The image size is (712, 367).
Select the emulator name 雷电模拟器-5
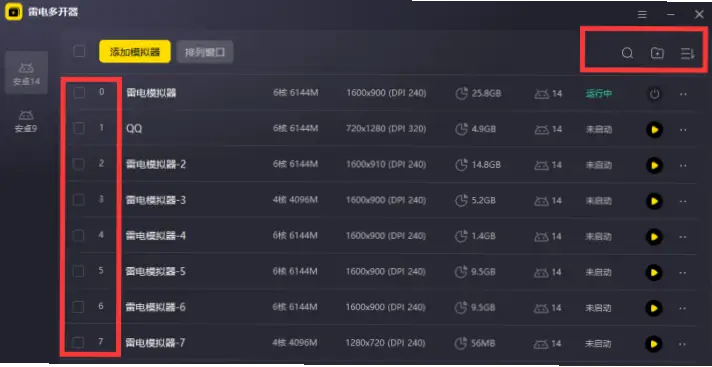156,272
